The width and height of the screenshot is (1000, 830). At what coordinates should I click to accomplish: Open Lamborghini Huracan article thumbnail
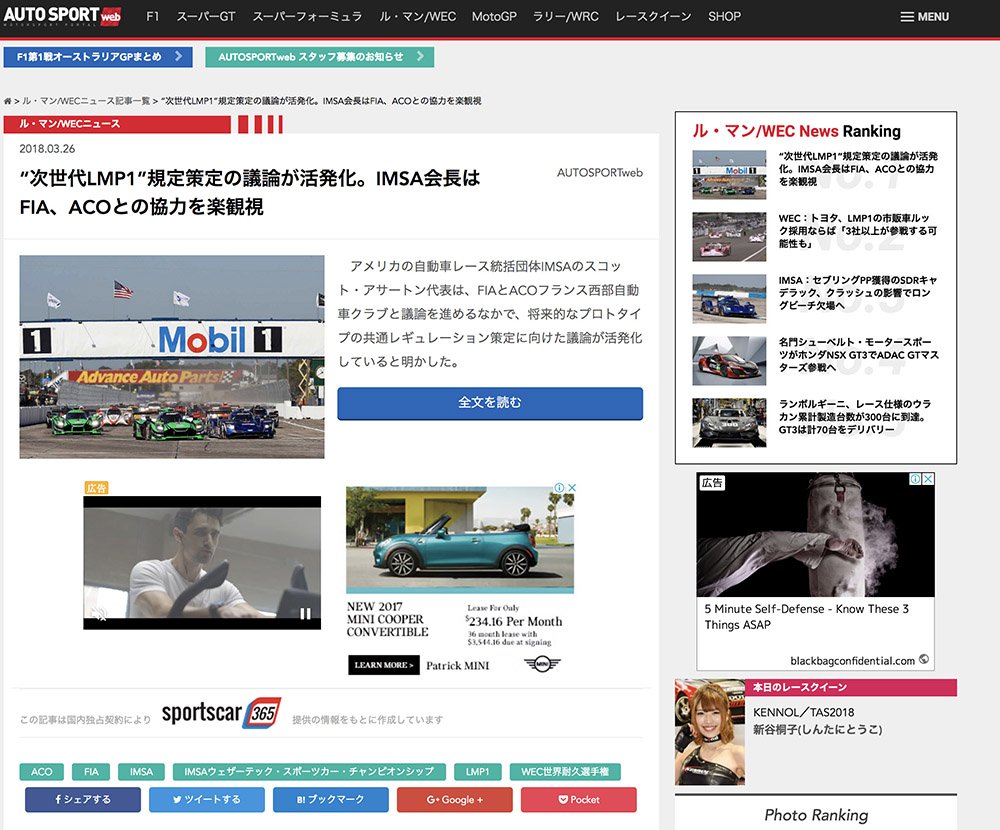729,422
